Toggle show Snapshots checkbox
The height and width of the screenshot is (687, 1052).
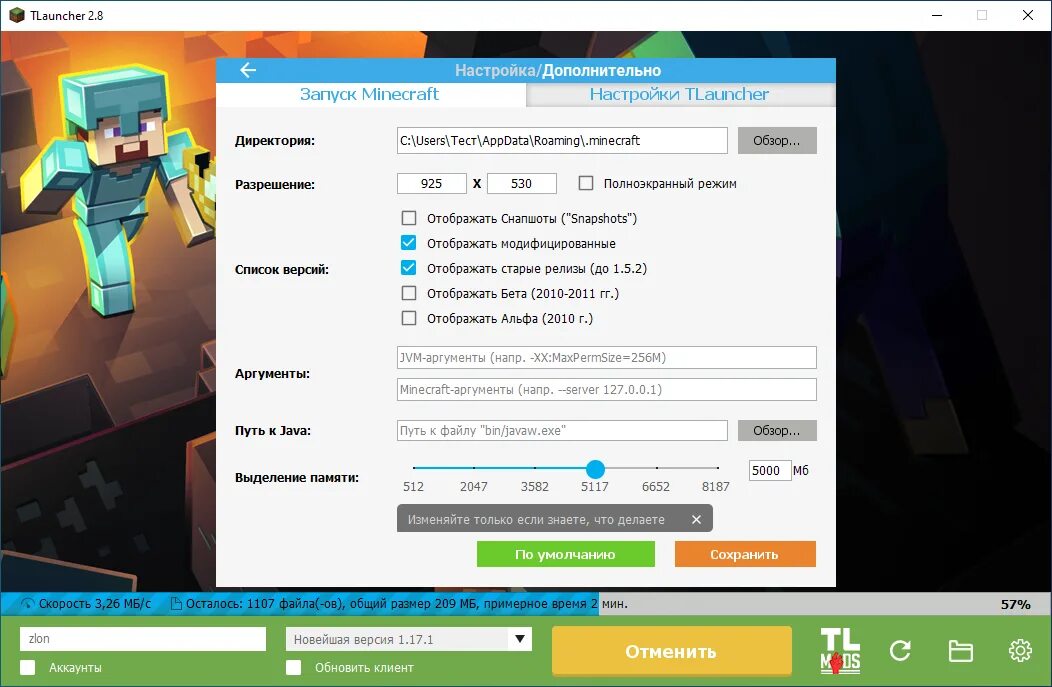409,218
